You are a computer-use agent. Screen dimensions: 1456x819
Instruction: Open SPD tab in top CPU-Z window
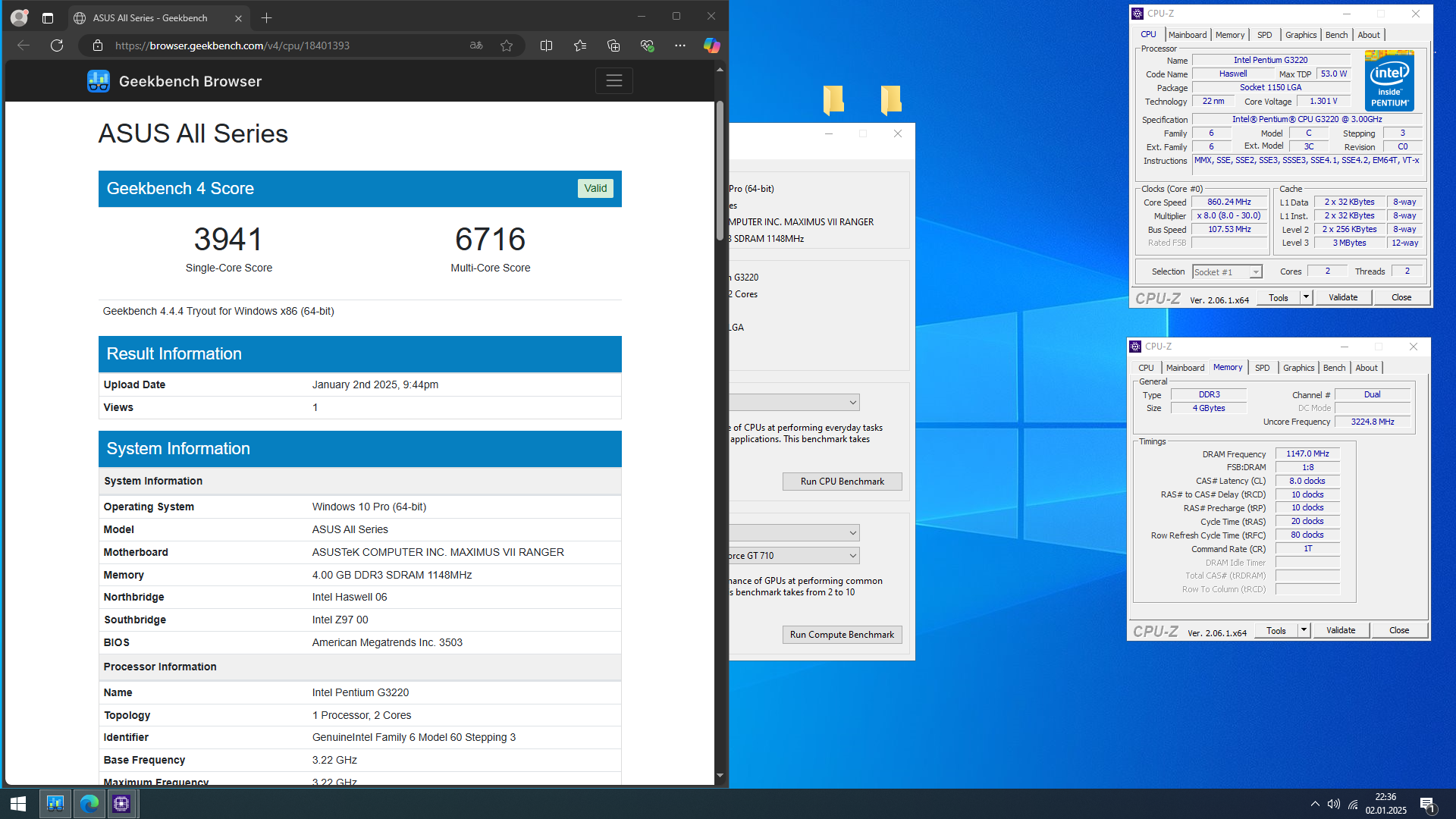click(1264, 35)
